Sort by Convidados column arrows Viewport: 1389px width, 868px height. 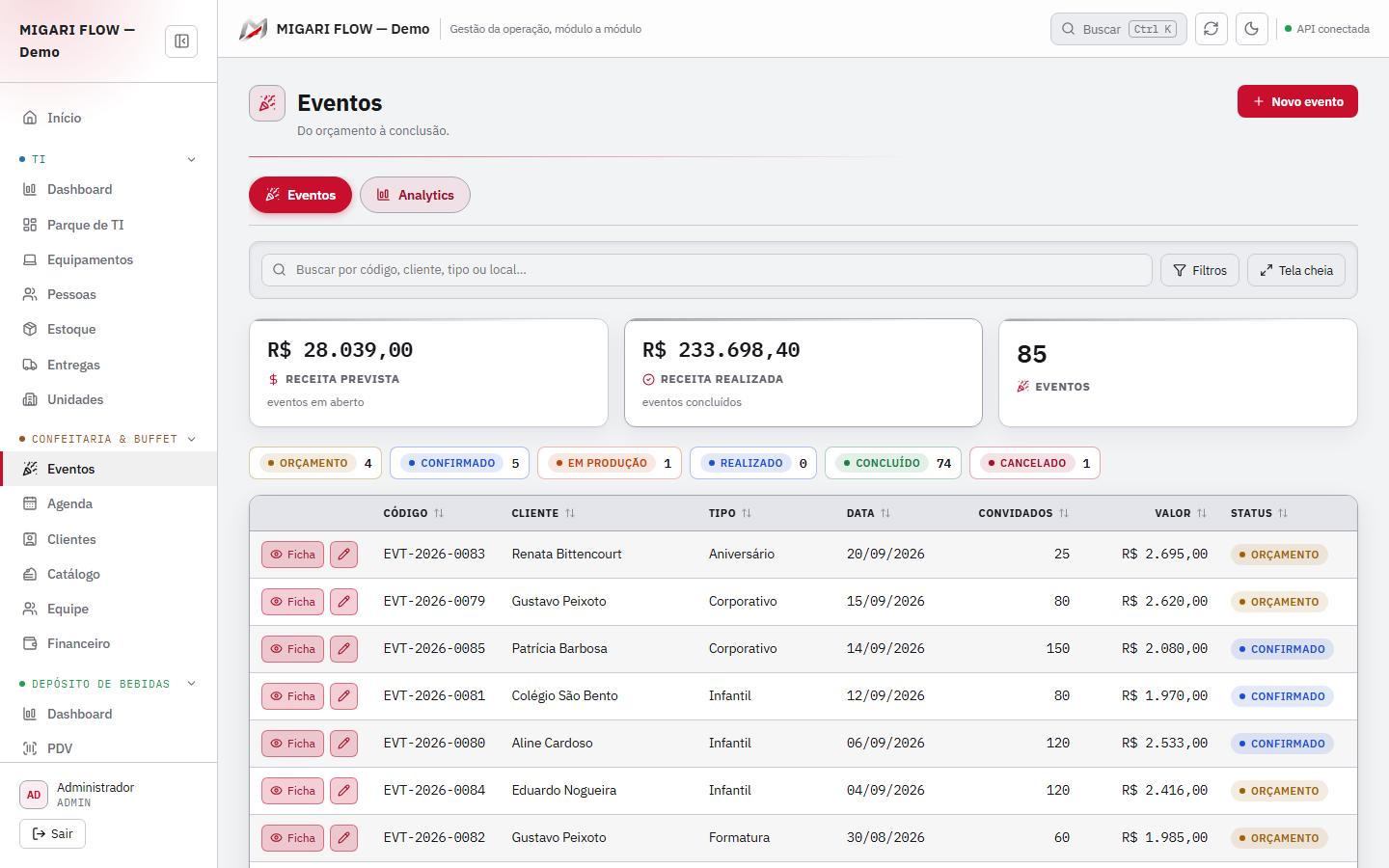tap(1064, 513)
